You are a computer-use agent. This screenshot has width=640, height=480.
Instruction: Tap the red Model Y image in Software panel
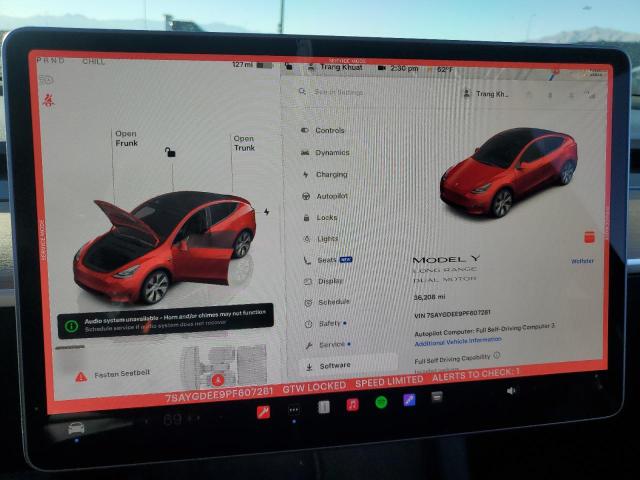click(x=509, y=171)
